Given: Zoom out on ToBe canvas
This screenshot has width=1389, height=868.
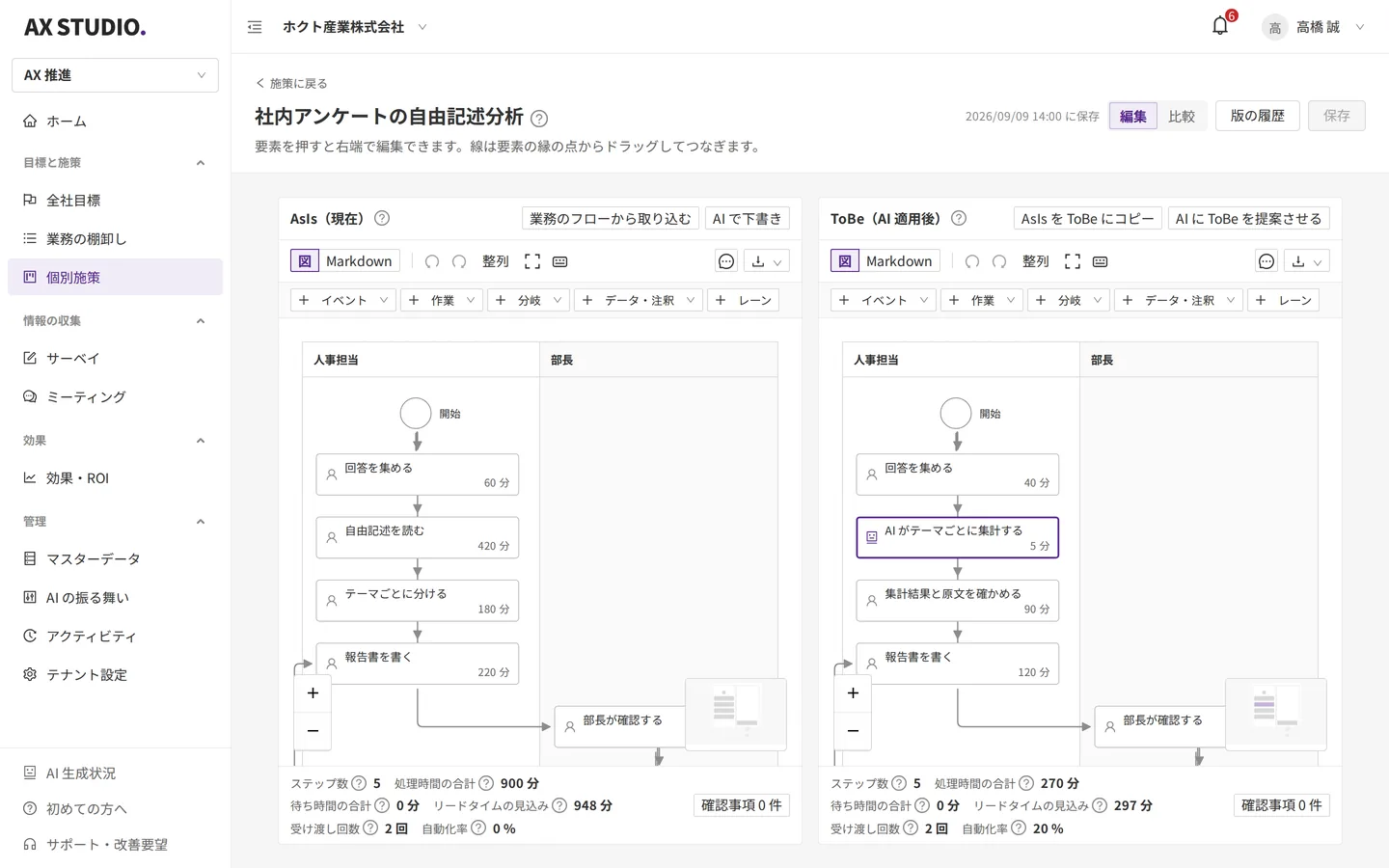Looking at the screenshot, I should [x=853, y=731].
